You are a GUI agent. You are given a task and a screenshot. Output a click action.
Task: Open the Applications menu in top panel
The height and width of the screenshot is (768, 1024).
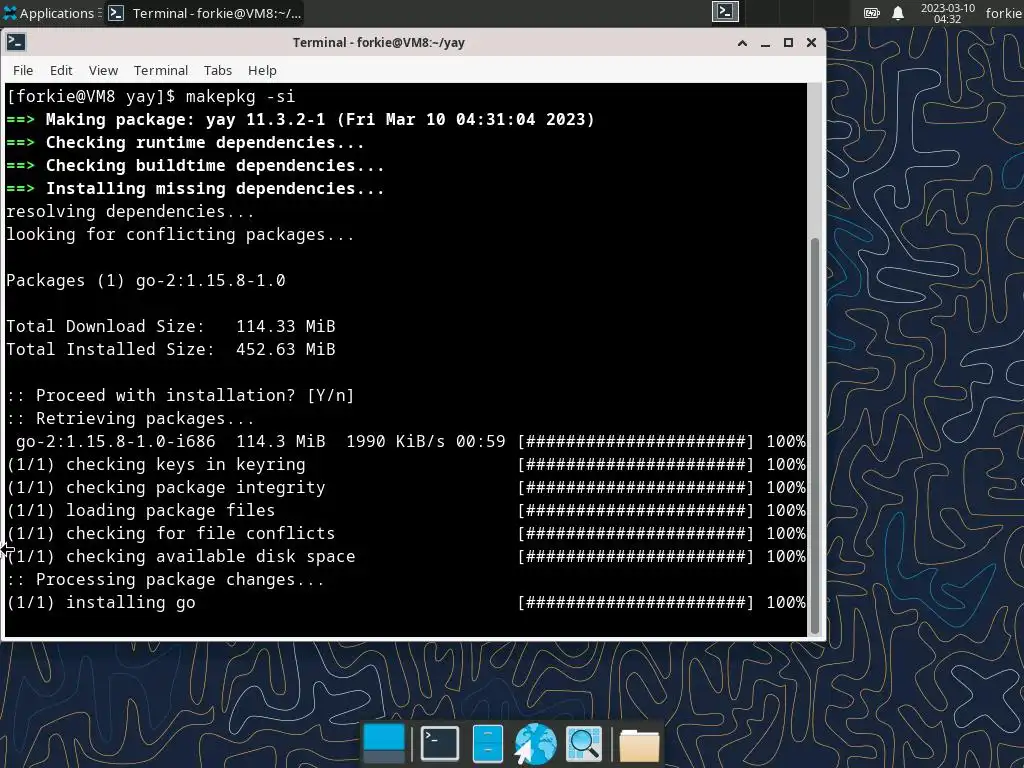pos(49,13)
